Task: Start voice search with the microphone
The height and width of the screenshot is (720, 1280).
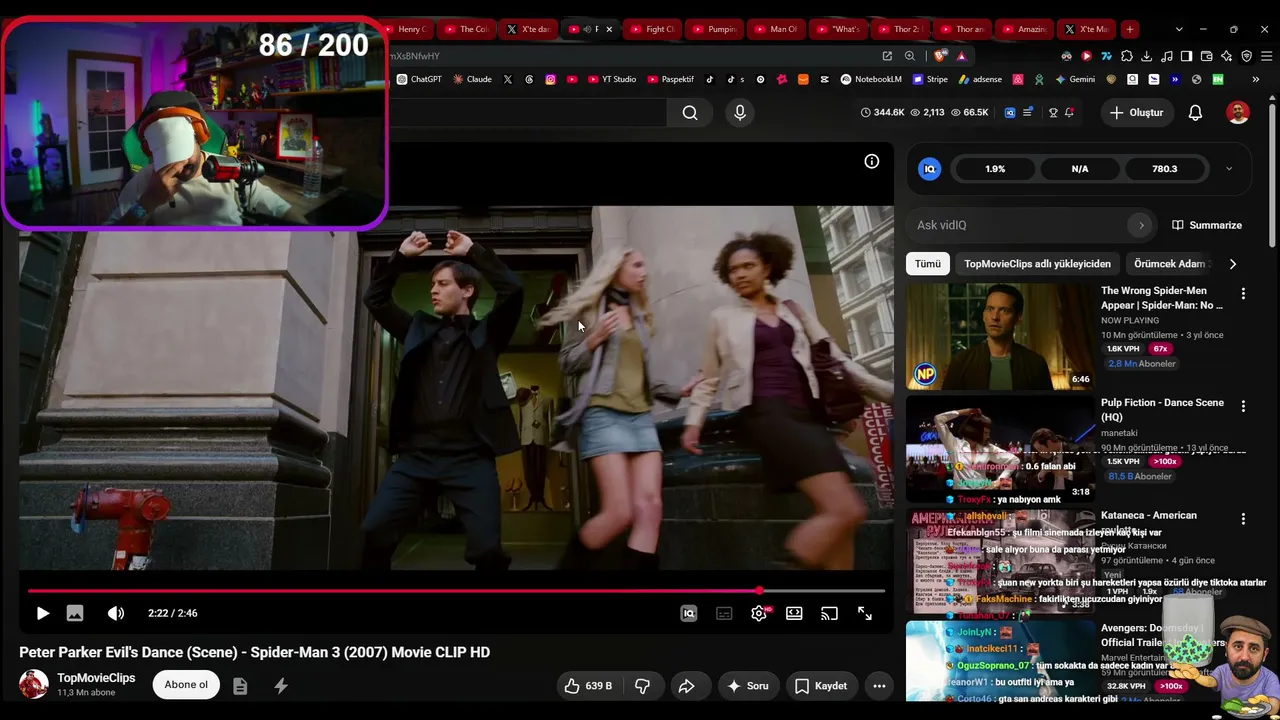Action: click(740, 113)
